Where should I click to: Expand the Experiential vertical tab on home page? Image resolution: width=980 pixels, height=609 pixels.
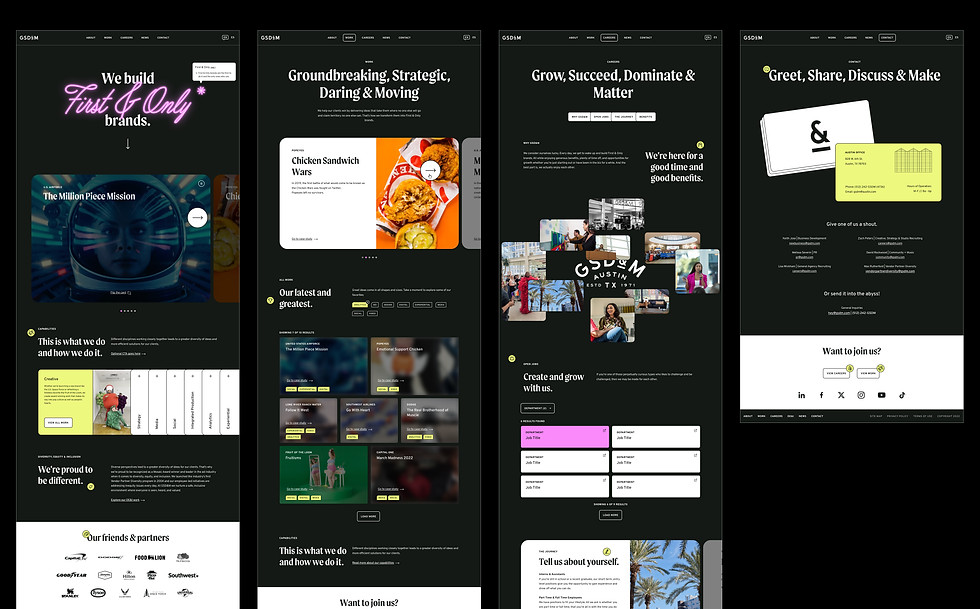(229, 402)
